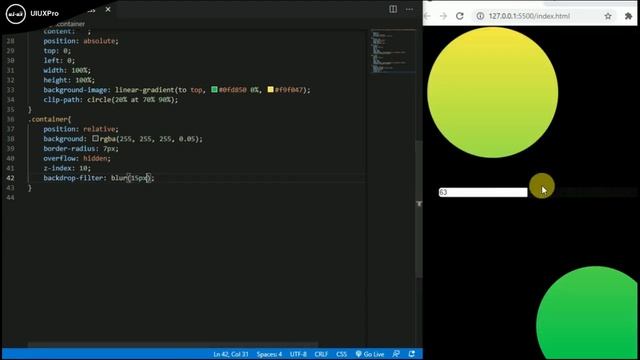This screenshot has height=360, width=640.
Task: Click line number 42 in the gutter
Action: [10, 178]
